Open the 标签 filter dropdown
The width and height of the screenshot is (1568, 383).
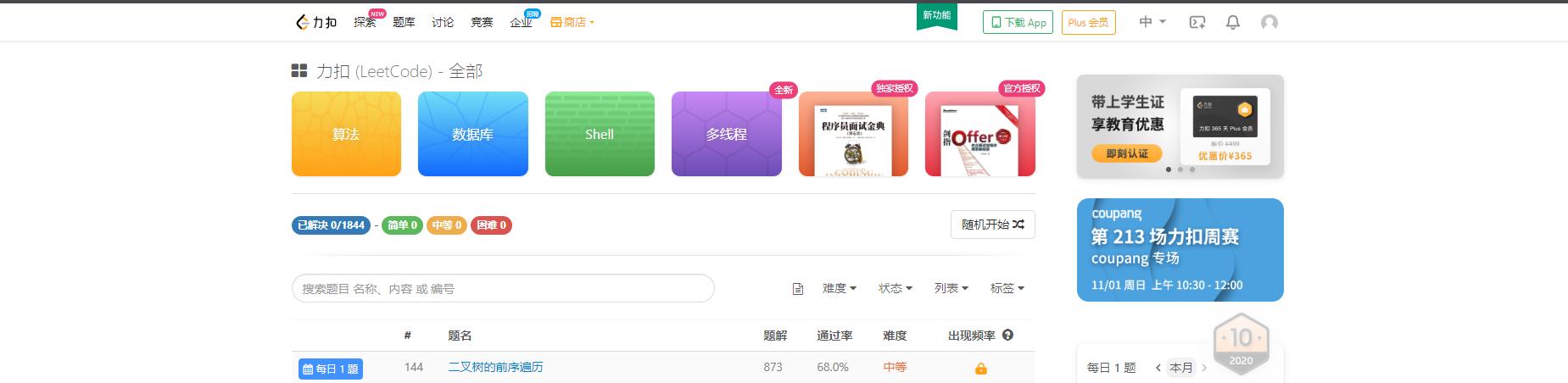[x=1007, y=288]
